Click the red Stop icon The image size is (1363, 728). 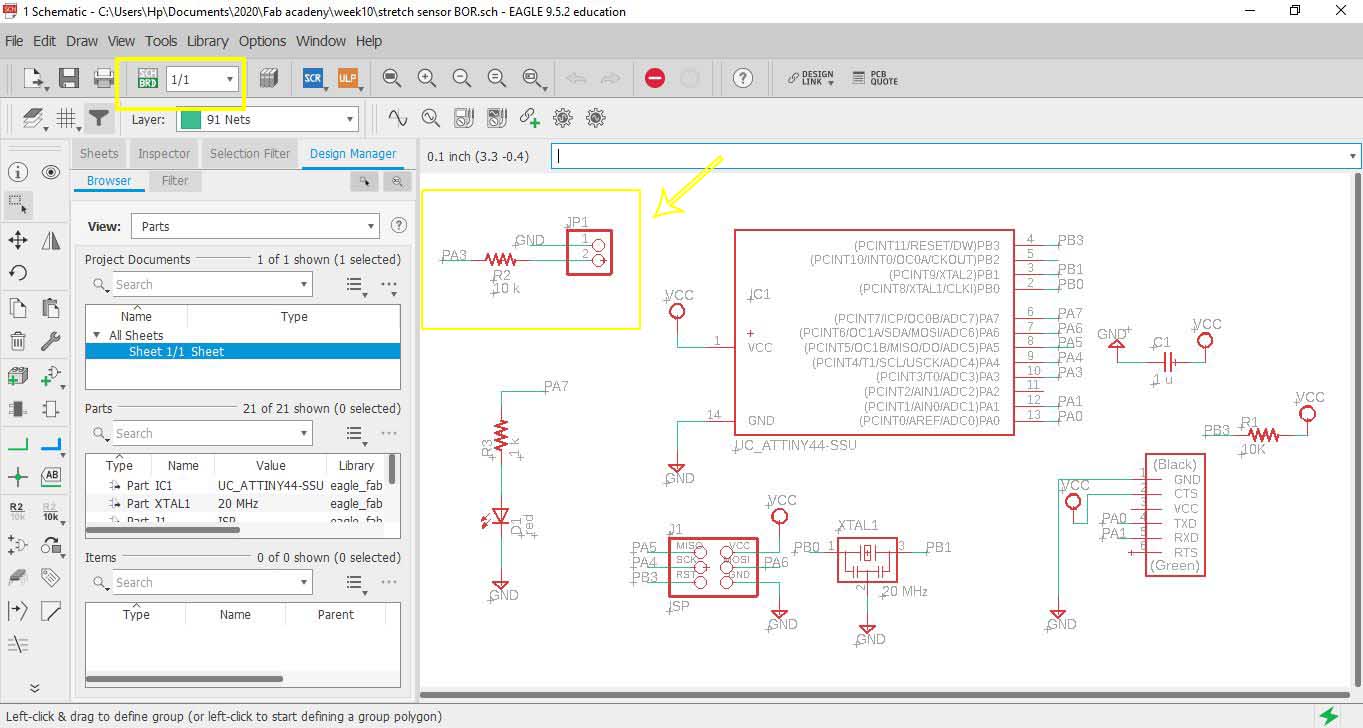(x=655, y=78)
